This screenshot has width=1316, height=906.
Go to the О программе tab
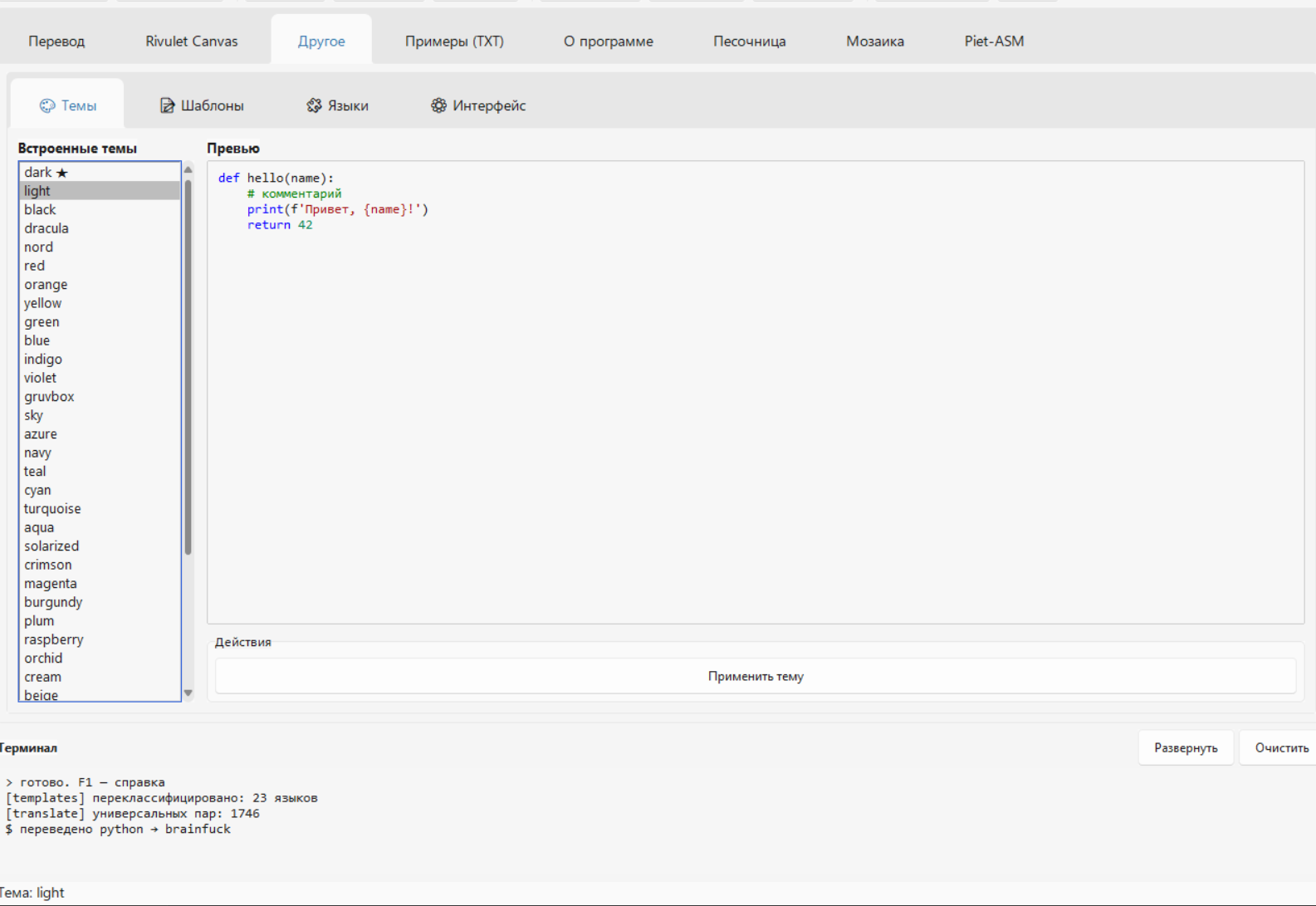pos(609,41)
